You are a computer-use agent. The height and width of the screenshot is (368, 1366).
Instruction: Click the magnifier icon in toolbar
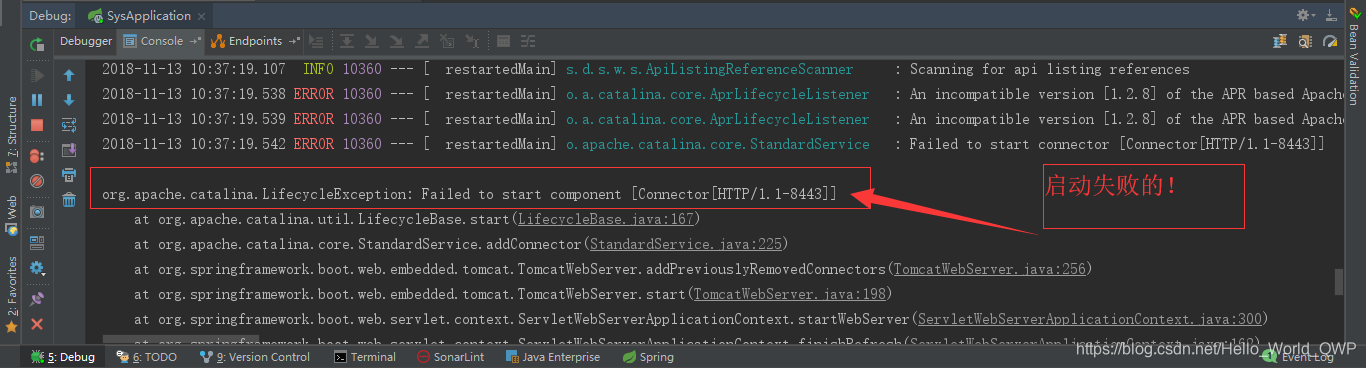[x=1305, y=41]
